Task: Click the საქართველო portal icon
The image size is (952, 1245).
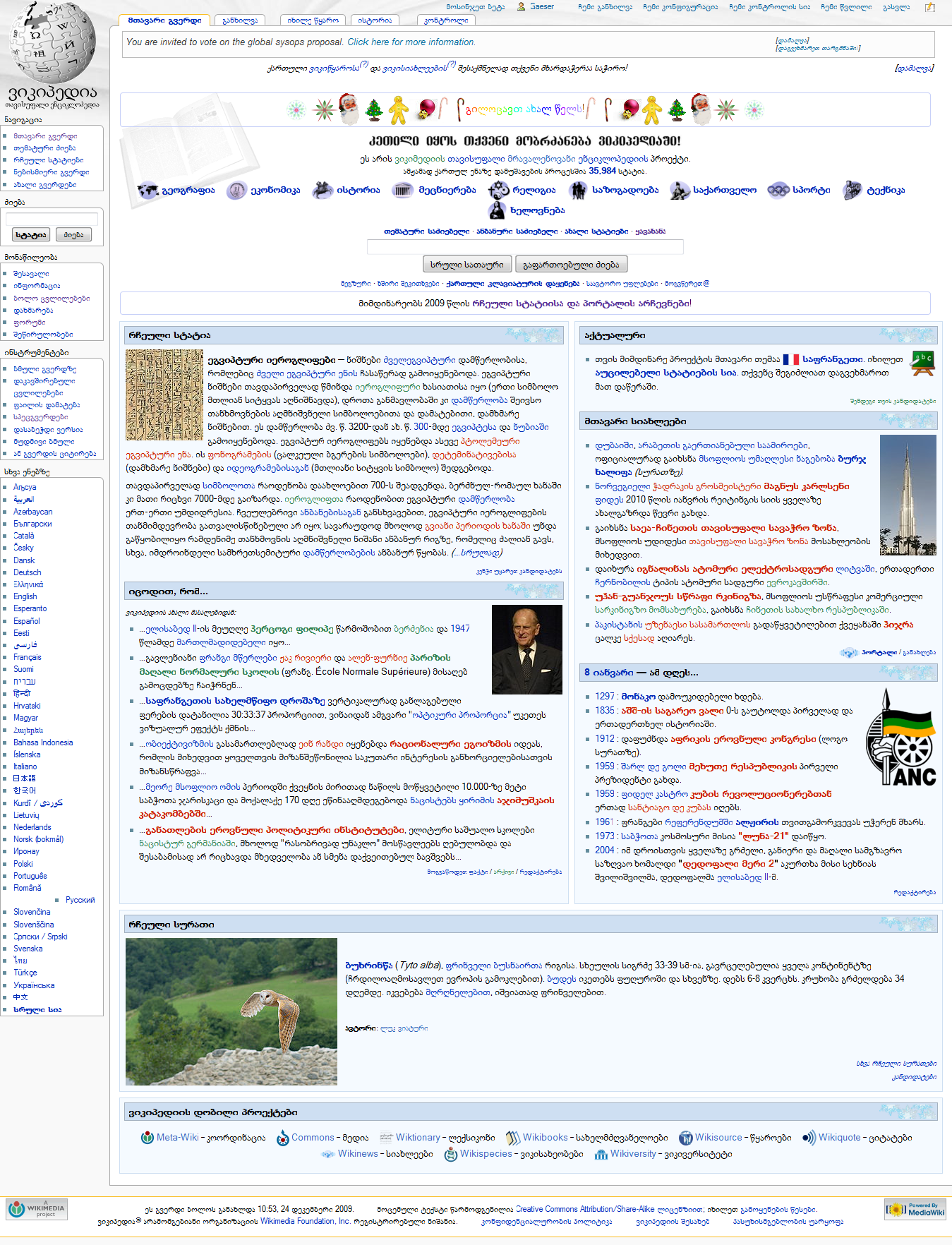Action: pyautogui.click(x=680, y=190)
